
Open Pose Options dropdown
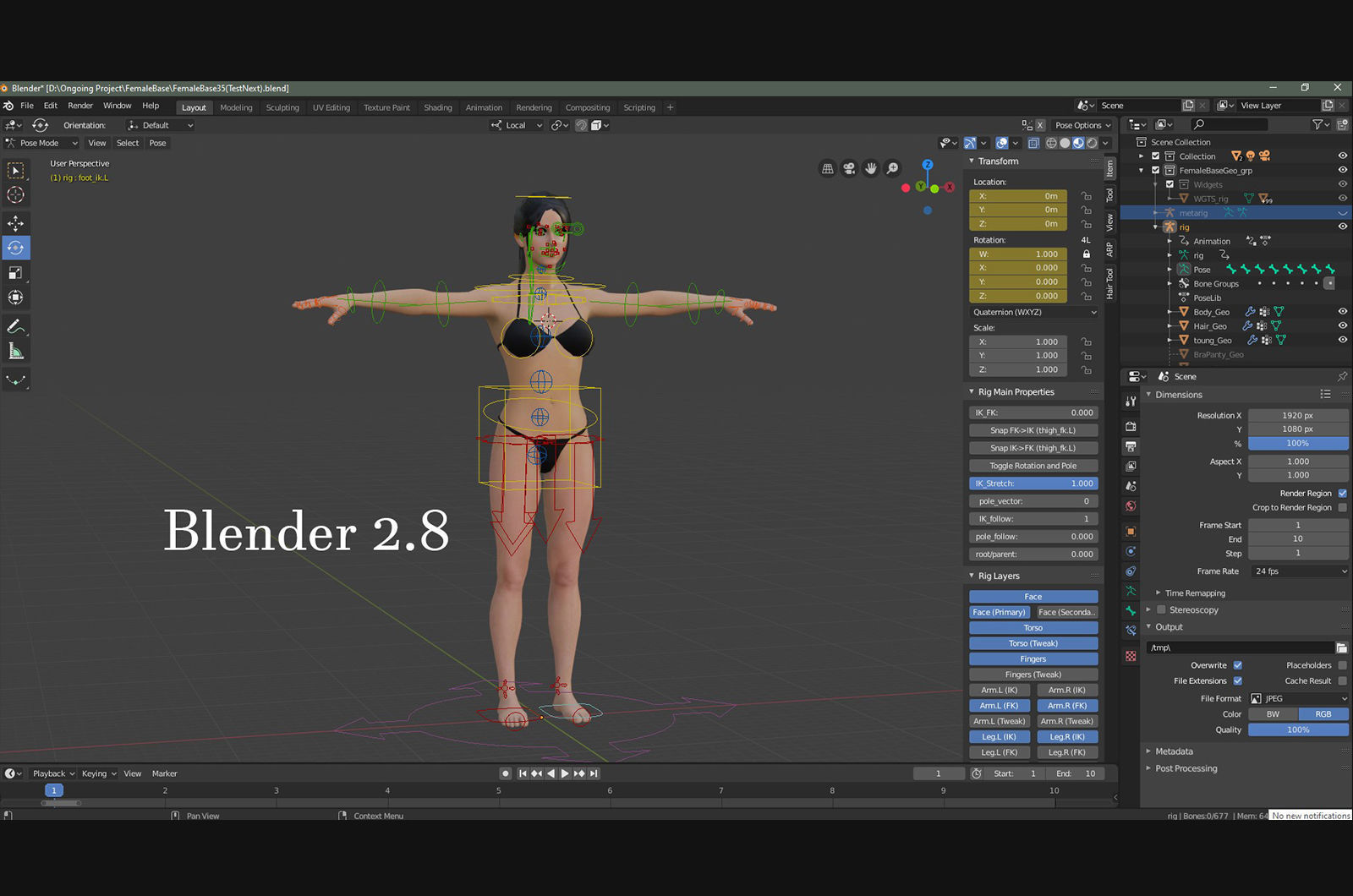coord(1082,125)
